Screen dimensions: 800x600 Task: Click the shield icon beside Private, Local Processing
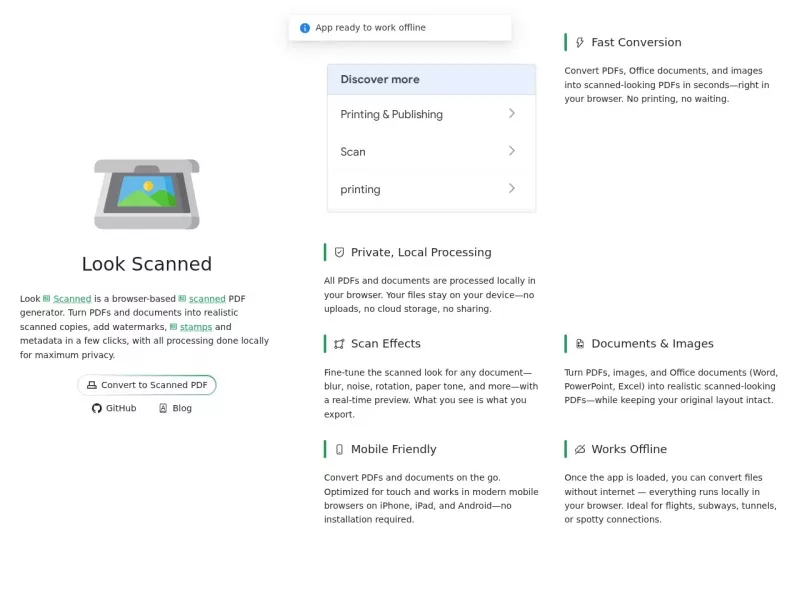coord(339,252)
